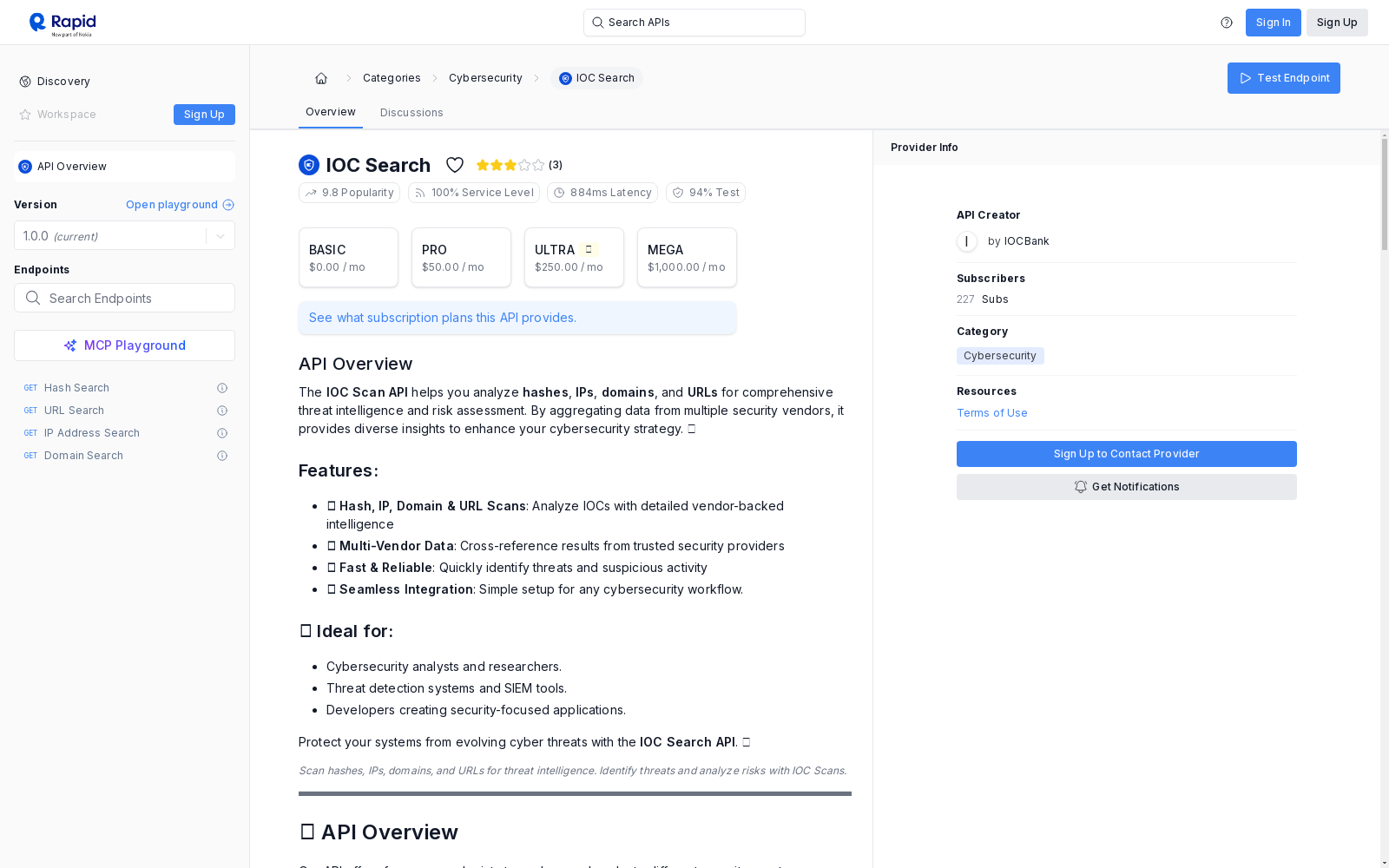Viewport: 1389px width, 868px height.
Task: Switch to the Discussions tab
Action: [411, 113]
